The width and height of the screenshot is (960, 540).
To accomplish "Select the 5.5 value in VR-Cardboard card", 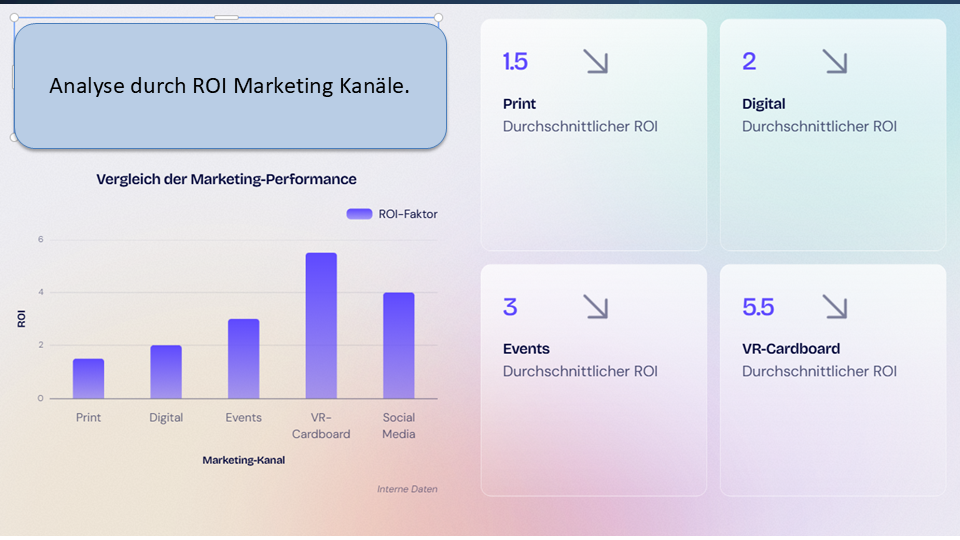I will coord(758,307).
